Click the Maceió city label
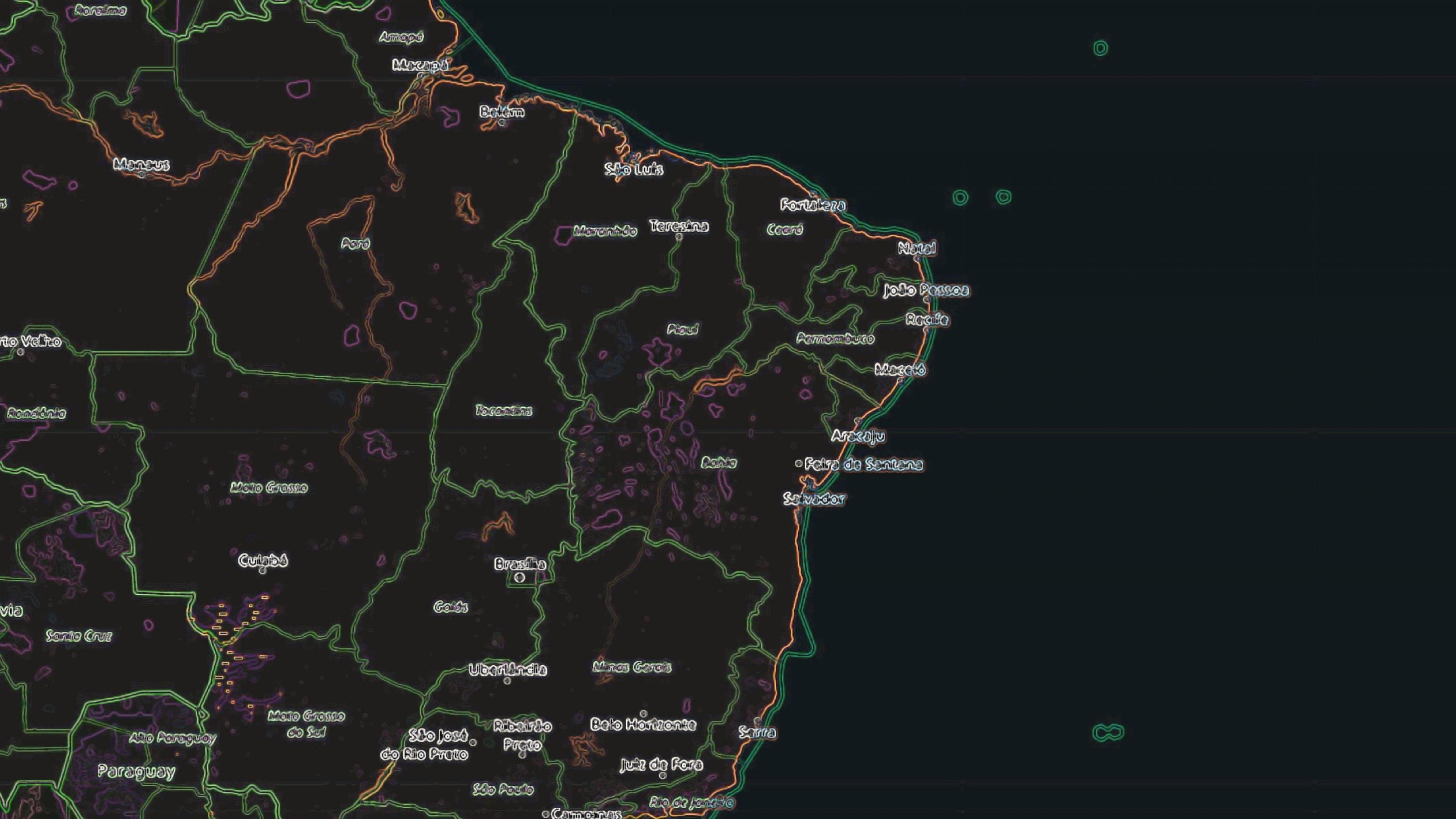This screenshot has height=819, width=1456. click(x=900, y=369)
